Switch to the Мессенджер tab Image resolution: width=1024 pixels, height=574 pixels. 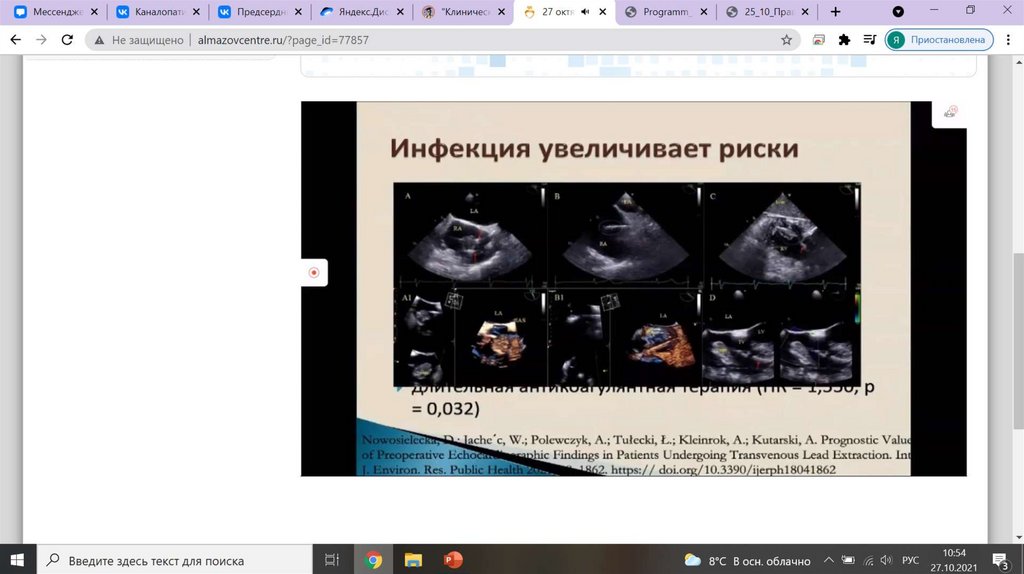click(55, 12)
